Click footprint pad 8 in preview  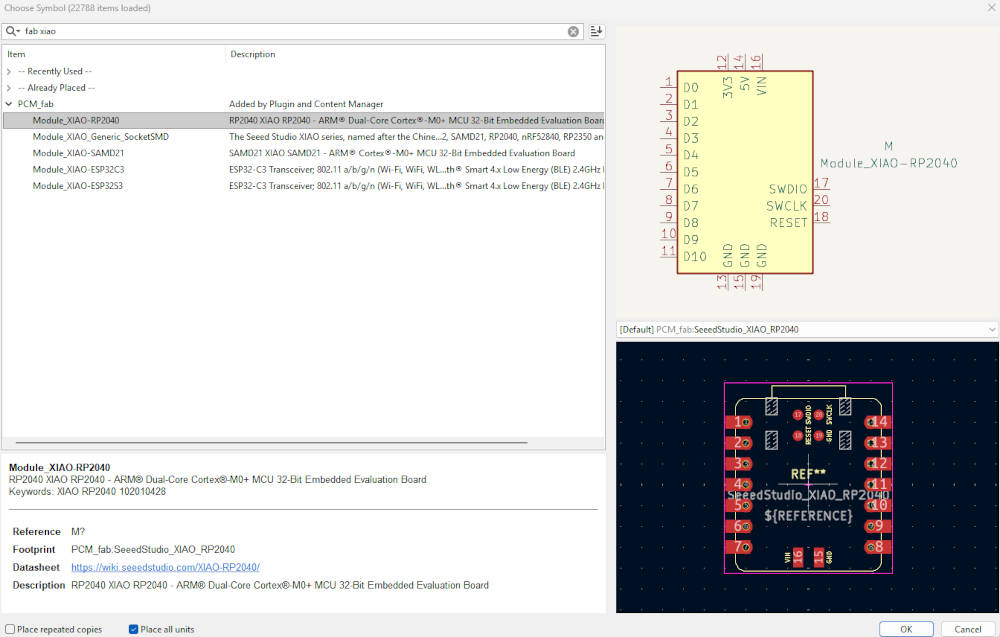tap(878, 547)
